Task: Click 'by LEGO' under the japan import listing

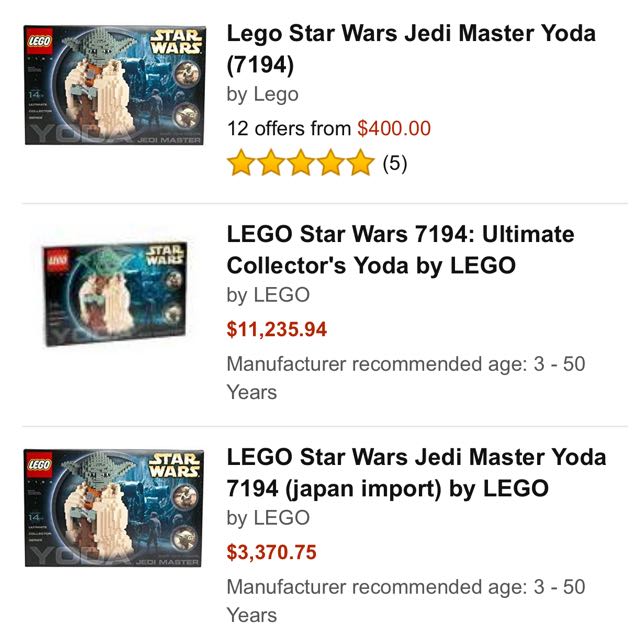Action: point(268,518)
